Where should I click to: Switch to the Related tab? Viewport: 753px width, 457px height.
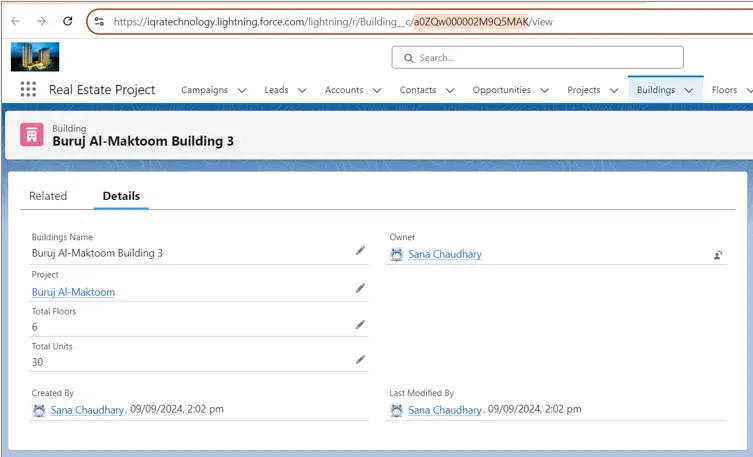click(48, 196)
